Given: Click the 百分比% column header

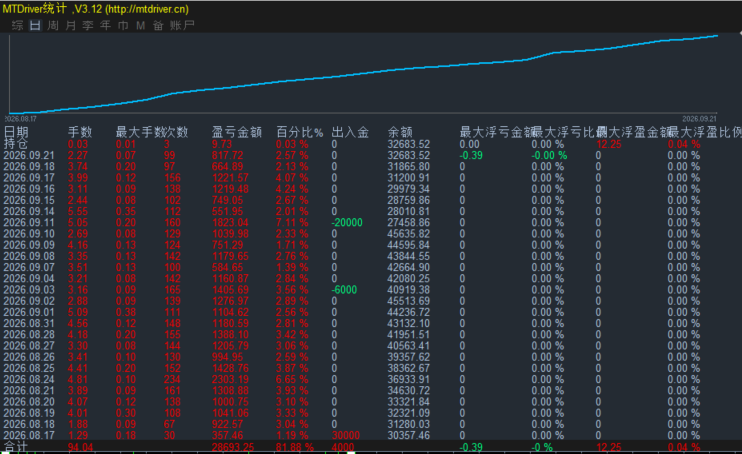Looking at the screenshot, I should [x=300, y=132].
